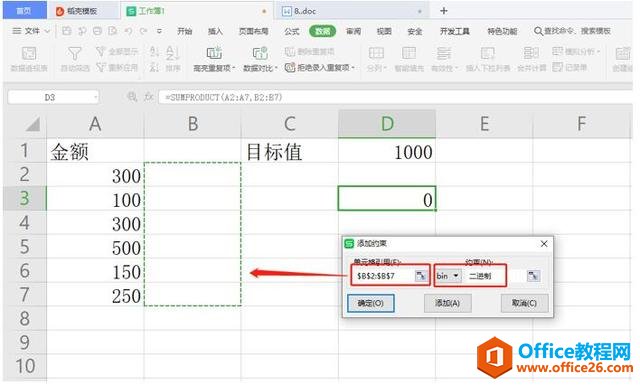This screenshot has width=640, height=385.
Task: Switch to the 视图 ribbon tab
Action: click(x=384, y=31)
